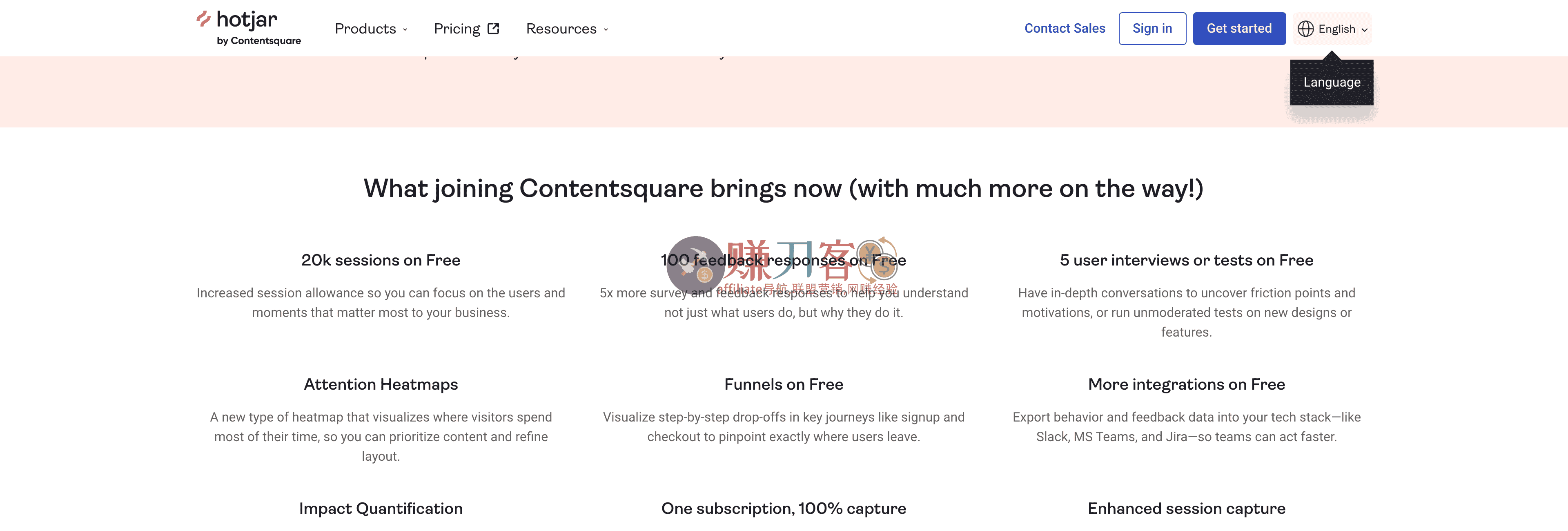Go to the Pricing page
This screenshot has width=1568, height=531.
point(457,29)
